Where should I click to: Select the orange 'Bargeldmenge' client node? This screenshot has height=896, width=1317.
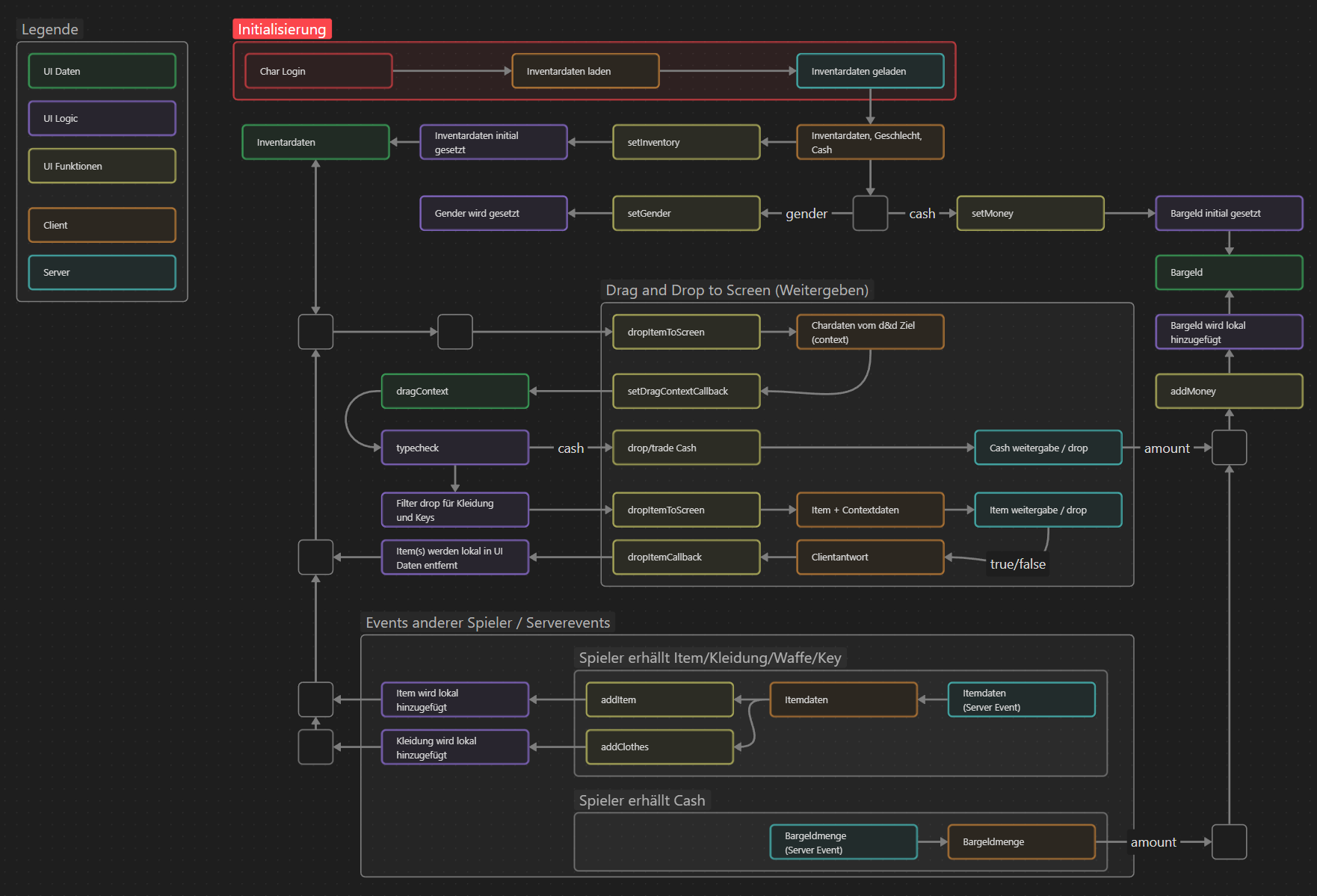point(1021,841)
